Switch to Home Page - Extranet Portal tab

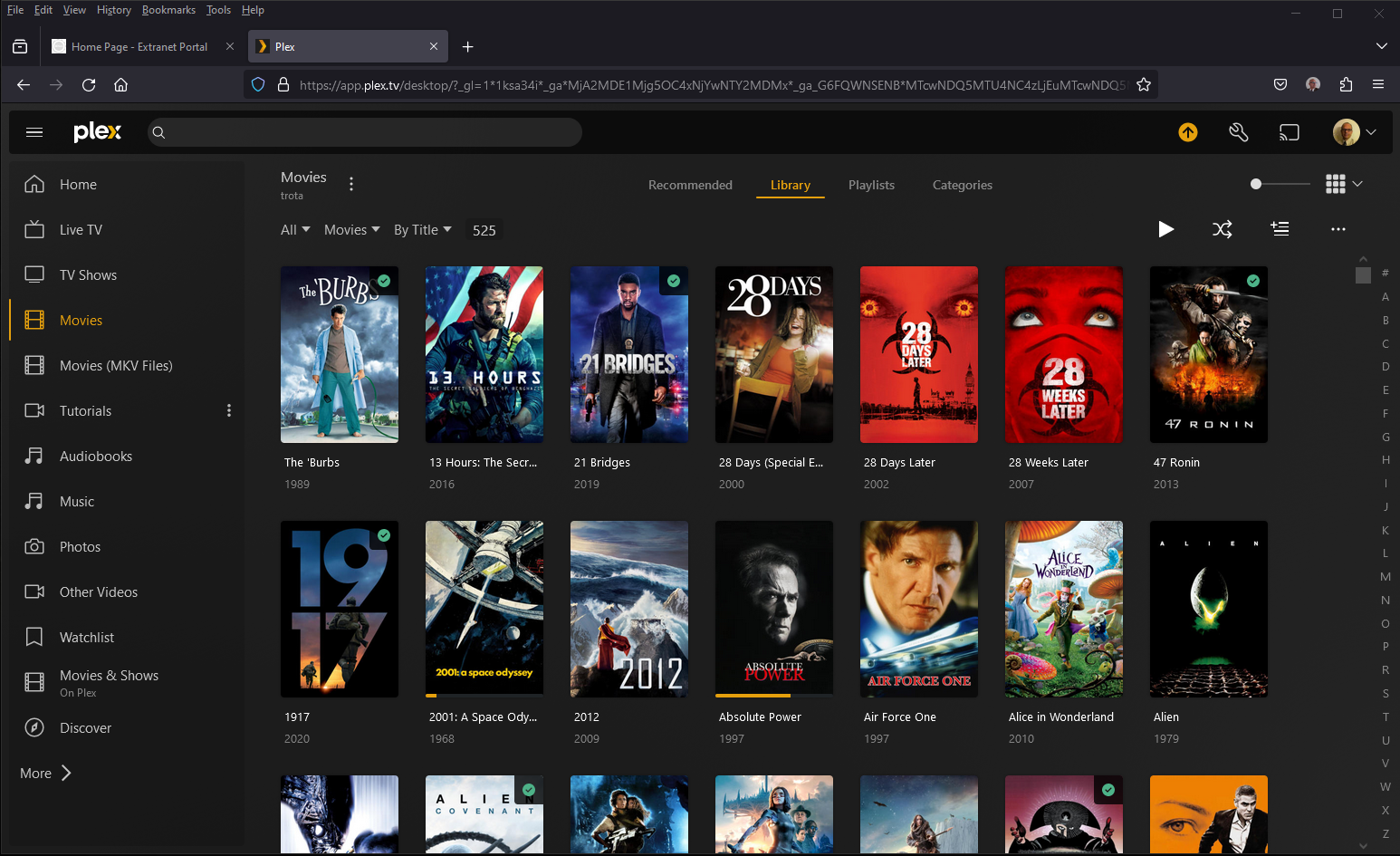[139, 46]
